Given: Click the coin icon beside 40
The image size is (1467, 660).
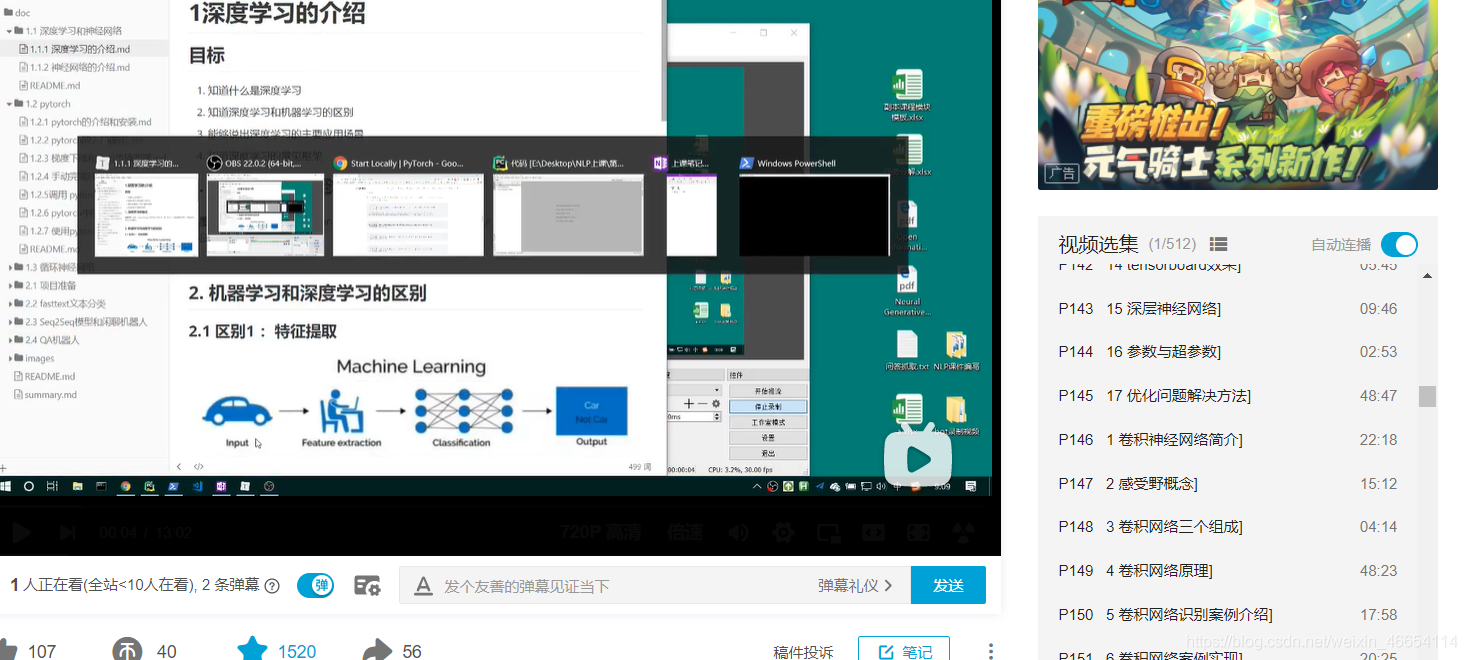Looking at the screenshot, I should coord(128,651).
